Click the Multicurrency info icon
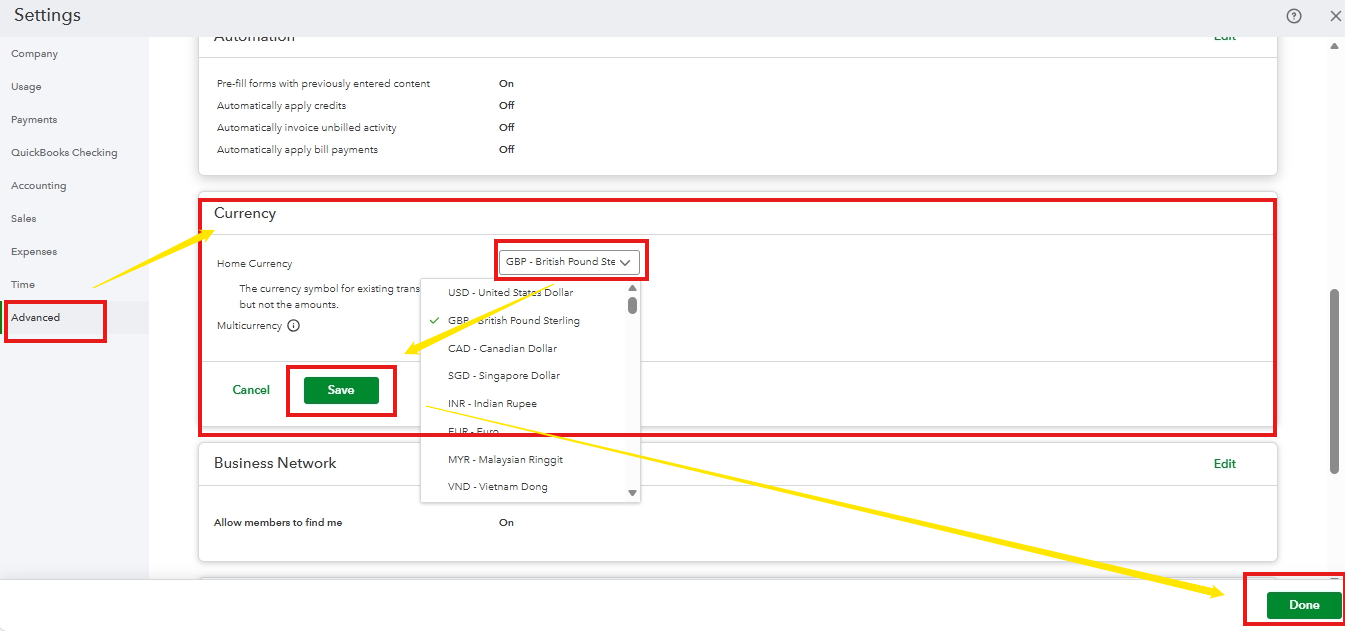The height and width of the screenshot is (631, 1345). coord(293,326)
